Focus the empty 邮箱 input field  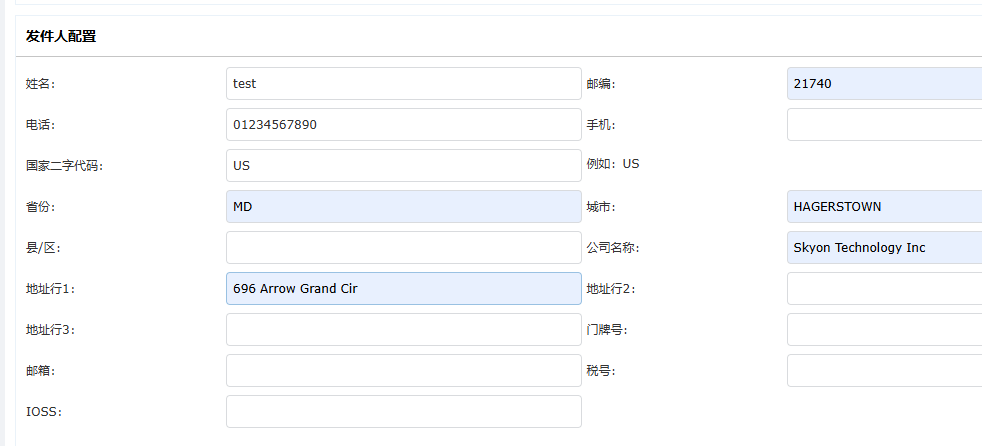403,371
